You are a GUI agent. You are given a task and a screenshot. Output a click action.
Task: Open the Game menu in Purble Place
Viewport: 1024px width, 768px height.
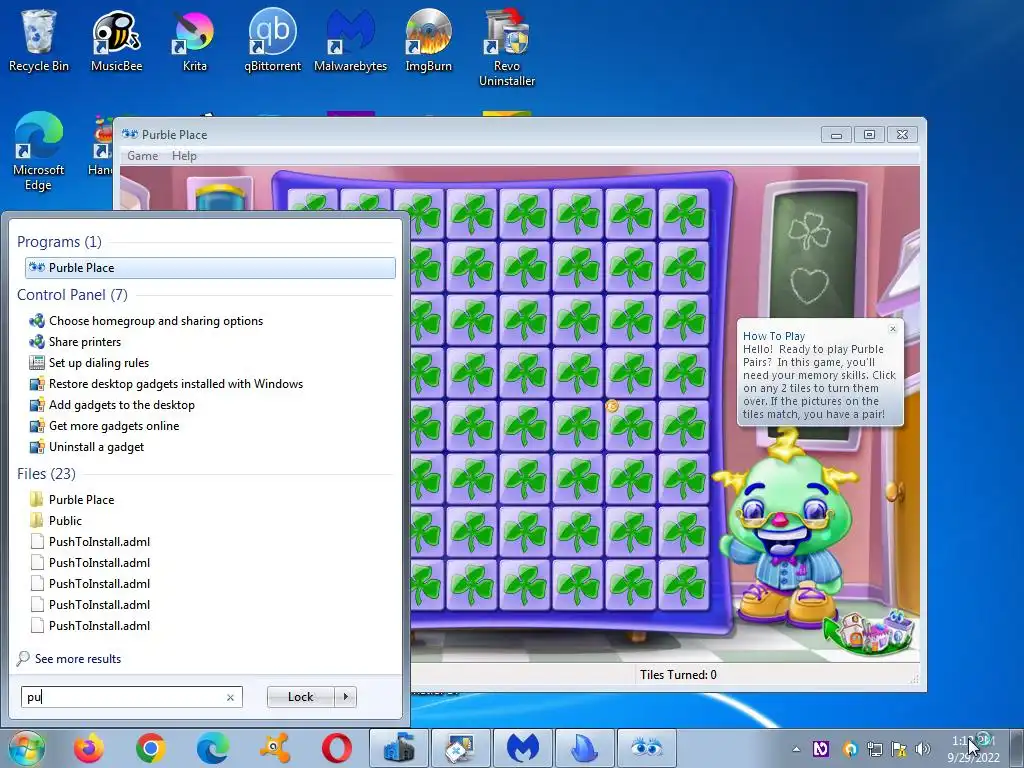coord(142,155)
